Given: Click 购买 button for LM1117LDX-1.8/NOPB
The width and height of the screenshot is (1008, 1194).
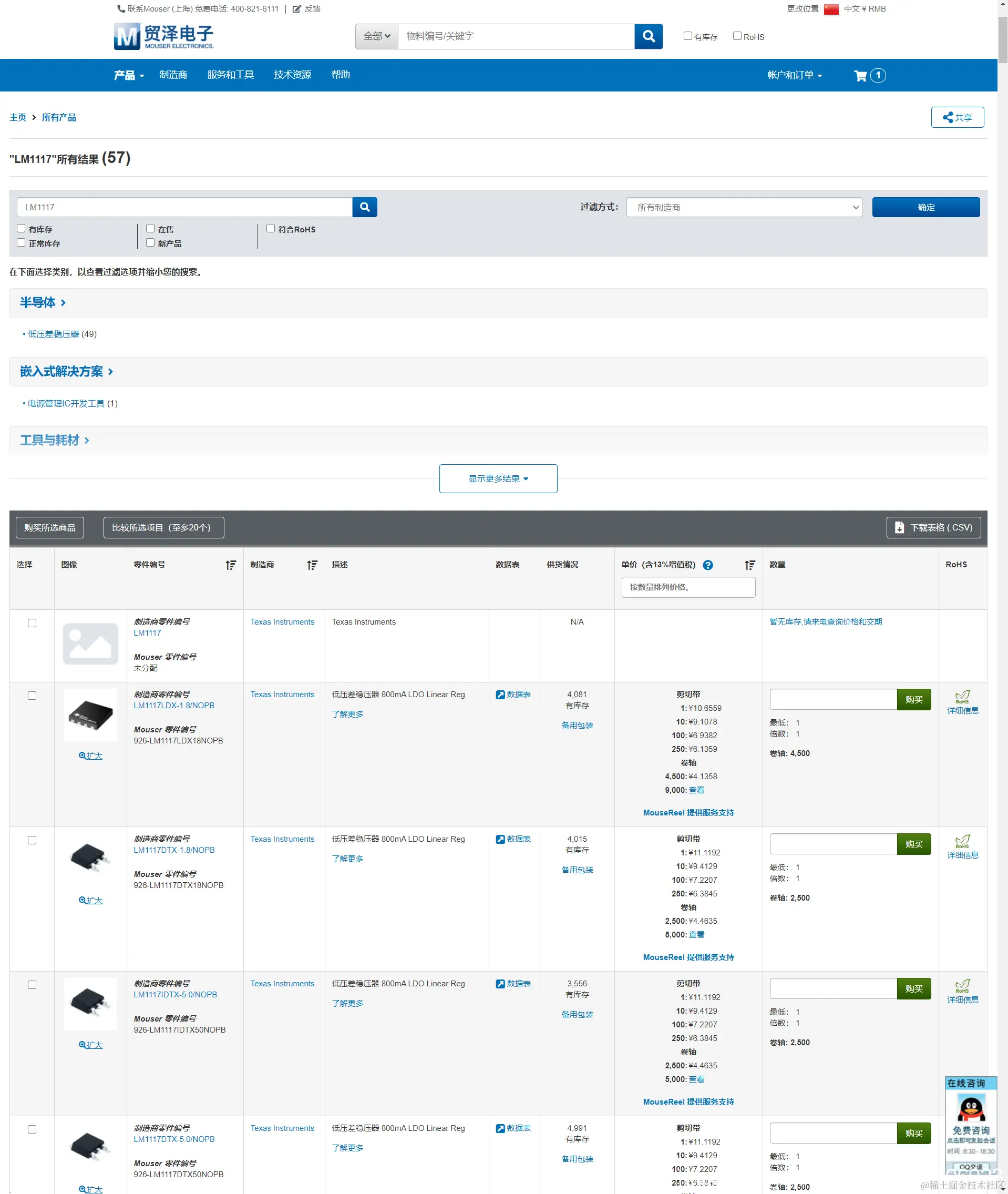Looking at the screenshot, I should tap(914, 700).
